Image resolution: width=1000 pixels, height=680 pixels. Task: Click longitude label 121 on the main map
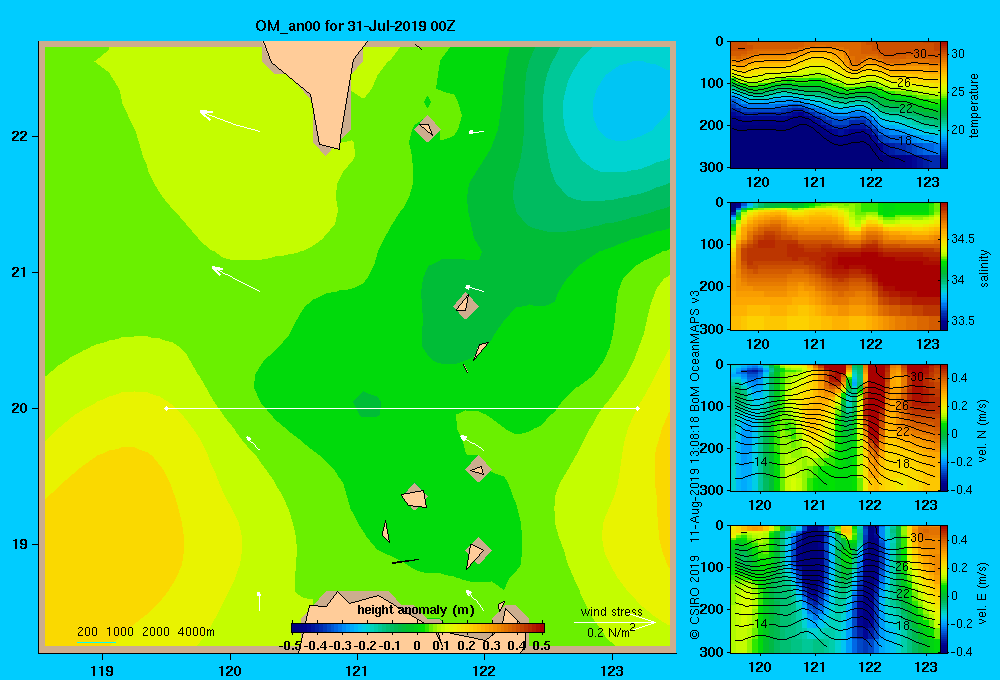(357, 670)
